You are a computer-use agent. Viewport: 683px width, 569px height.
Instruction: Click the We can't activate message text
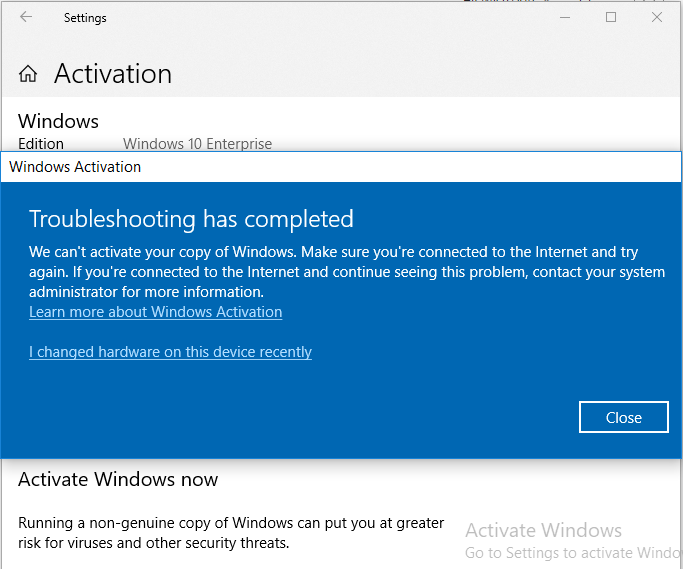click(x=347, y=272)
